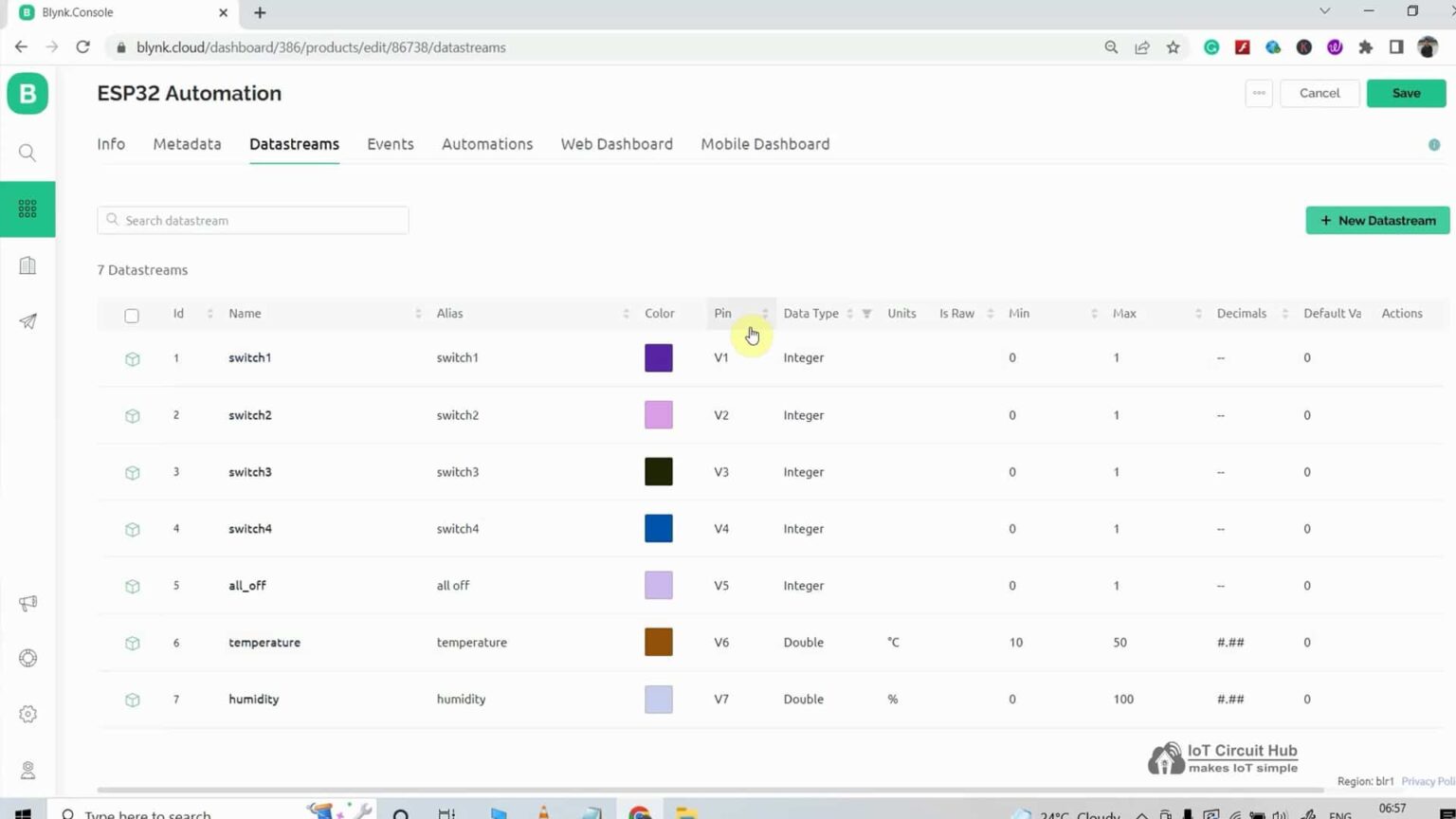Open the megaphone announcements icon in the sidebar
This screenshot has height=819, width=1456.
[x=27, y=603]
